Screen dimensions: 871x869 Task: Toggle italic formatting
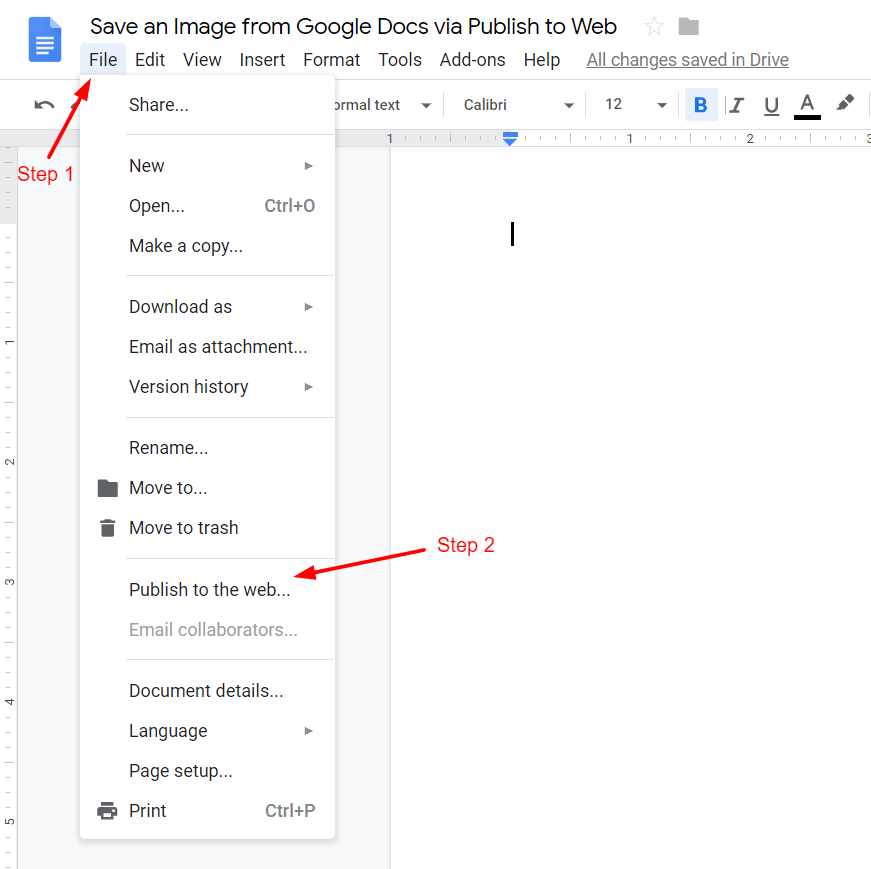pyautogui.click(x=737, y=104)
